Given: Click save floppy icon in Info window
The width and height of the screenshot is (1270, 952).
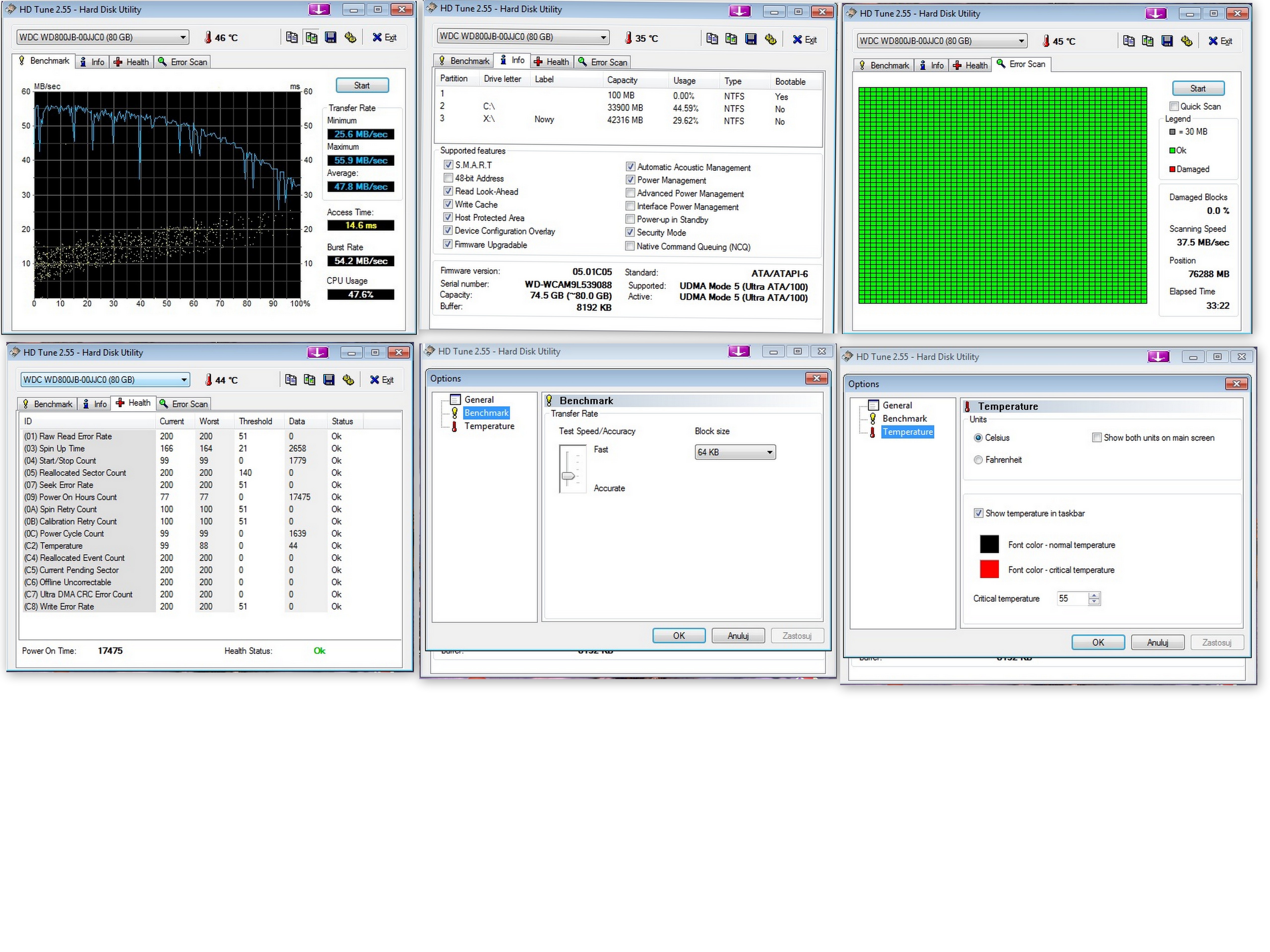Looking at the screenshot, I should [x=750, y=39].
